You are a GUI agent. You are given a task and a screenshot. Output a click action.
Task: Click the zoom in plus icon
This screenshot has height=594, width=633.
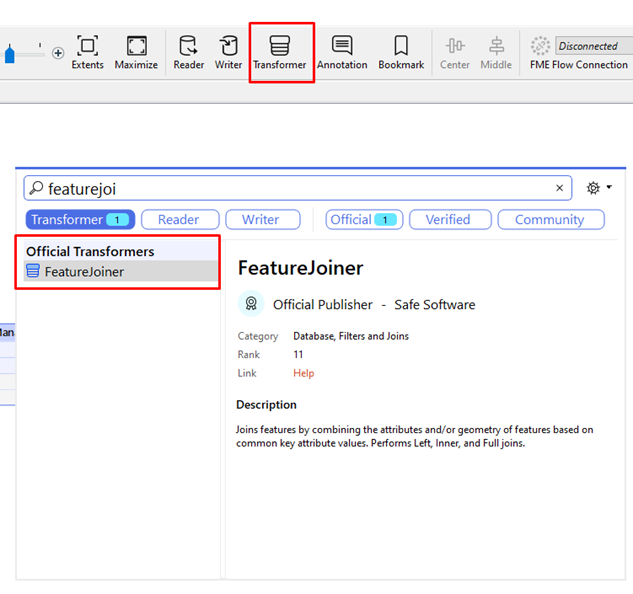tap(58, 53)
